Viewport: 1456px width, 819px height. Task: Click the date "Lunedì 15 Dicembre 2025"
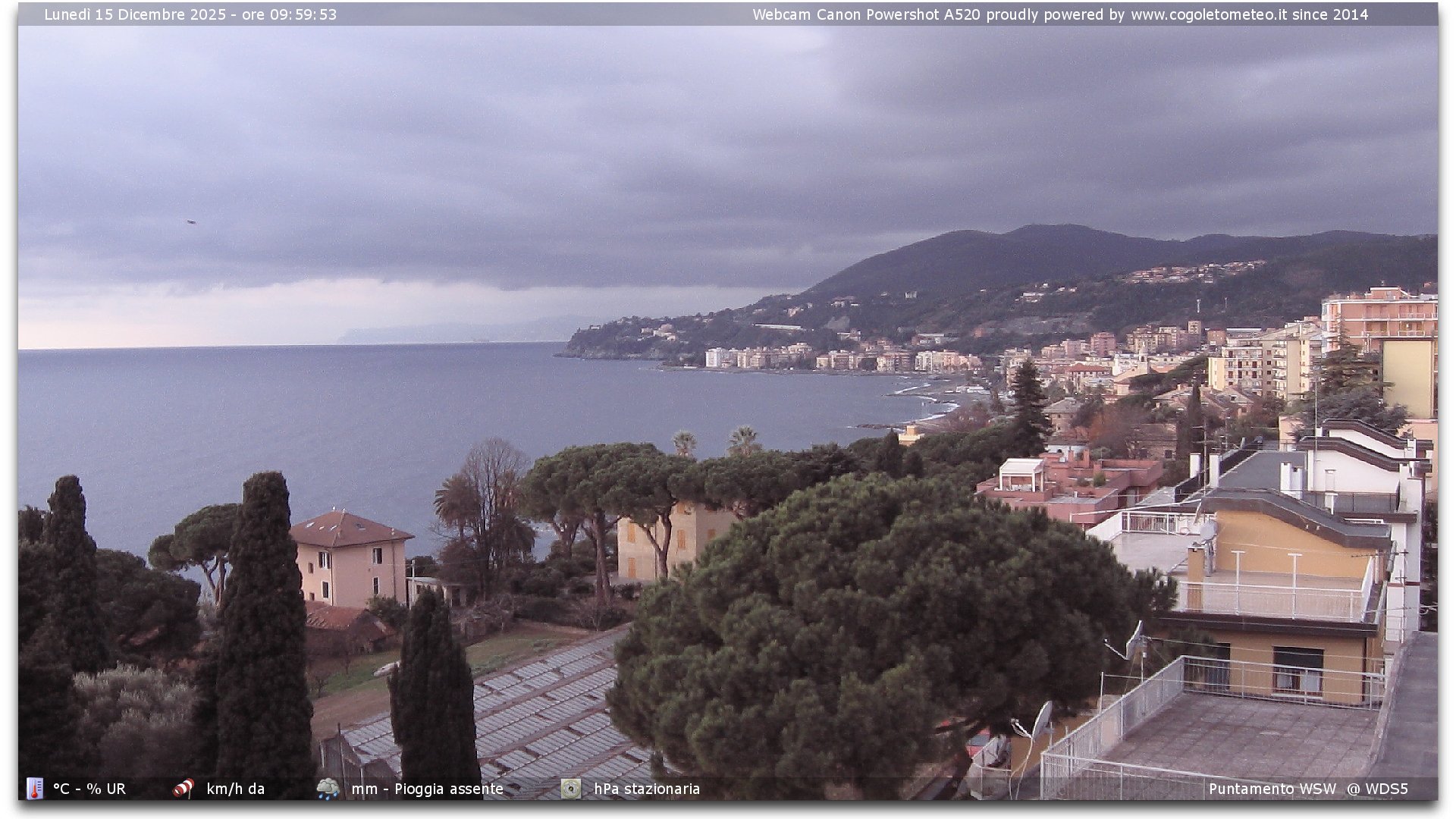click(x=135, y=14)
